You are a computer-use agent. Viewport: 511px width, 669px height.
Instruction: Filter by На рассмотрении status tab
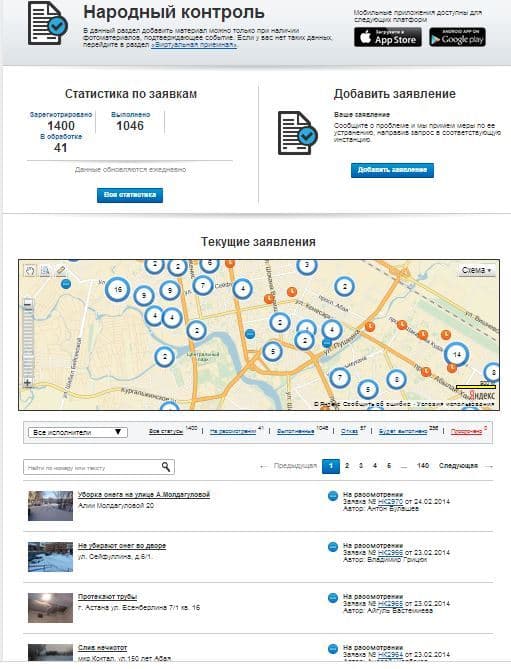[233, 431]
